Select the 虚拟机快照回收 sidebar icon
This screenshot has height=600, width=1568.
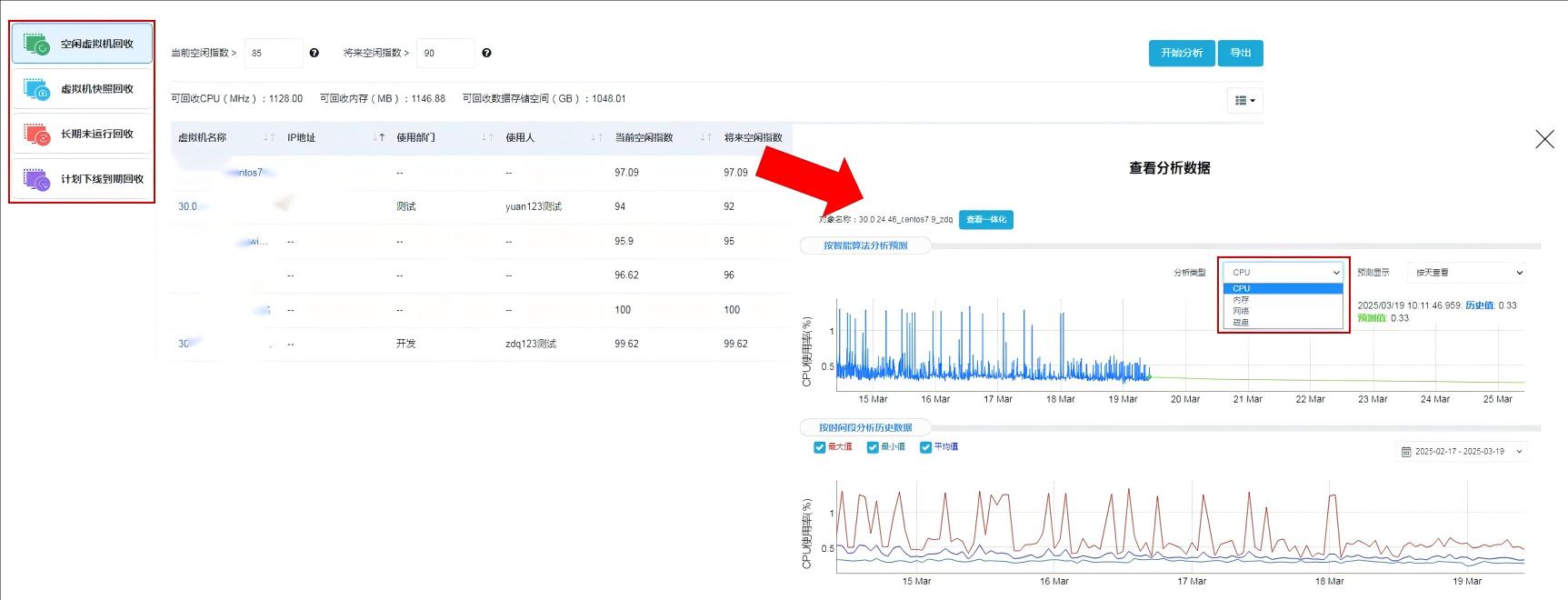[x=37, y=89]
